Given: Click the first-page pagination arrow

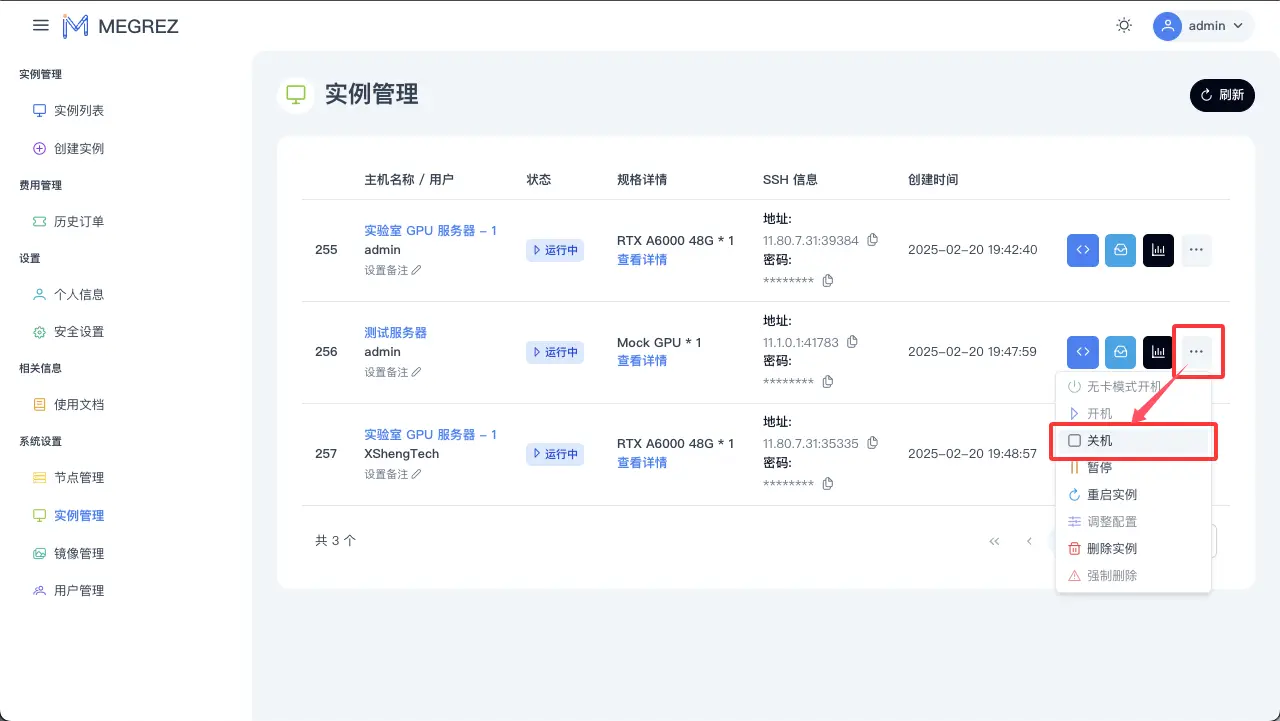Looking at the screenshot, I should coord(994,540).
